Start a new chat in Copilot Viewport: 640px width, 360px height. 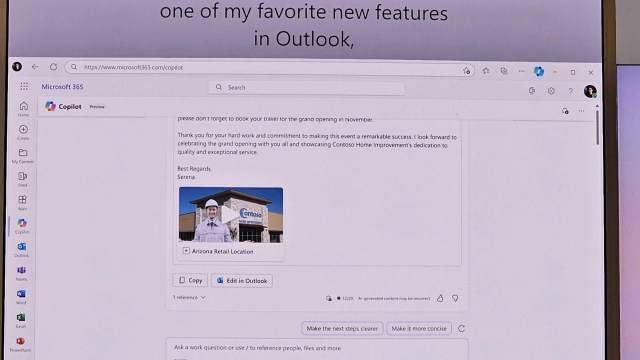coord(565,111)
